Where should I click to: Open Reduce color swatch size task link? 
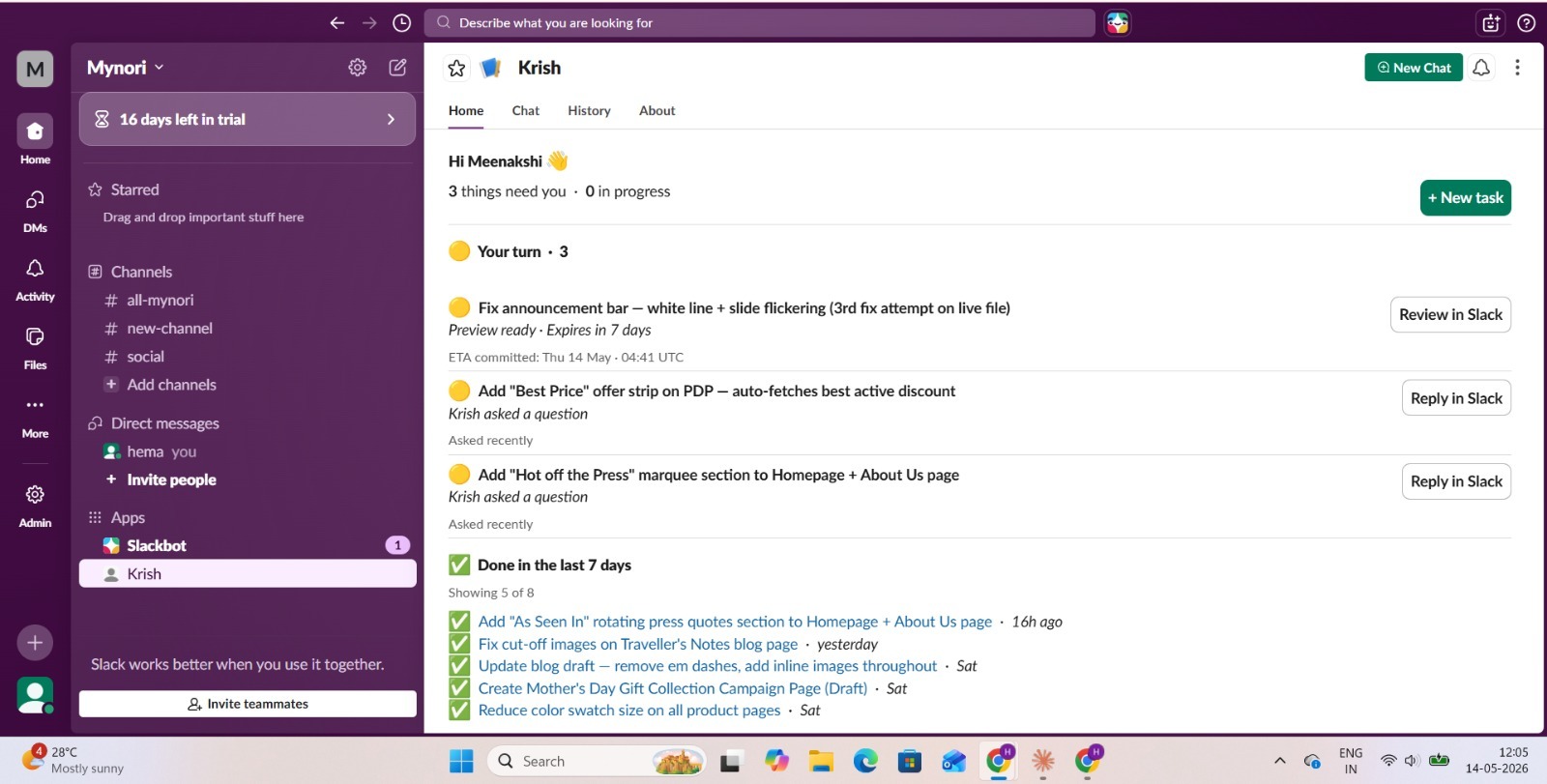pos(629,711)
